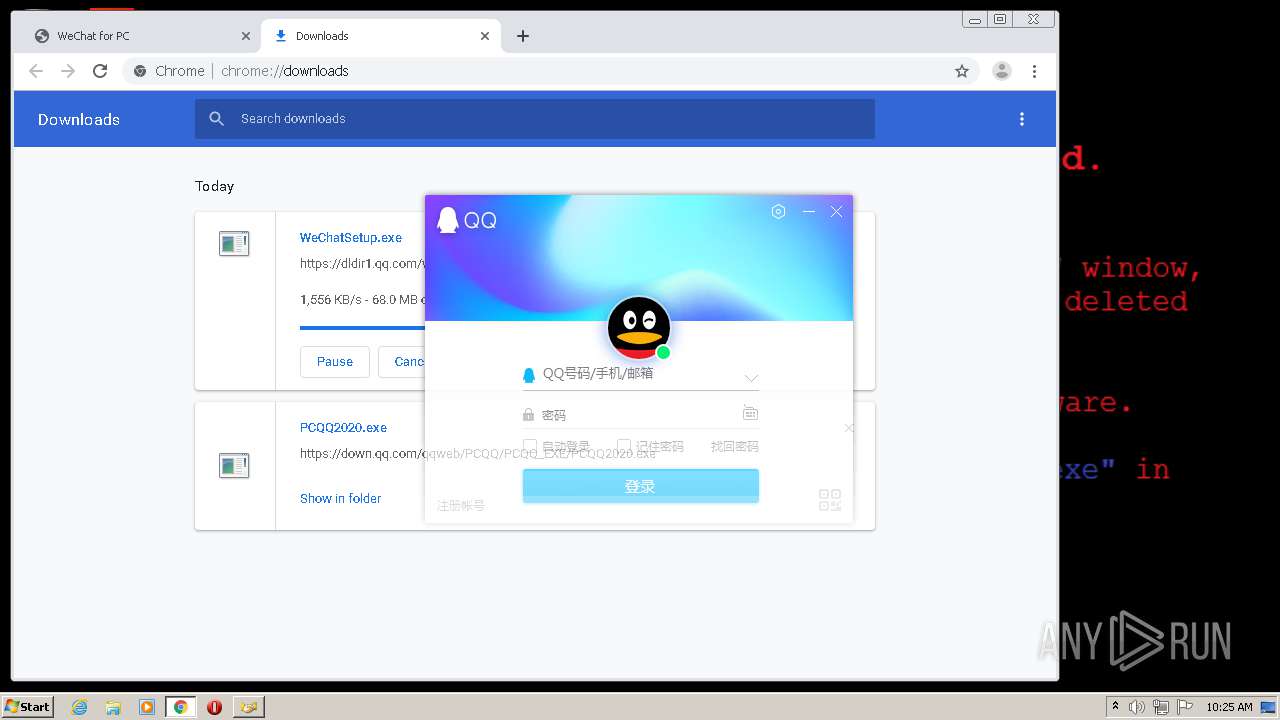1280x720 pixels.
Task: Open the network tray icon
Action: [x=1161, y=707]
